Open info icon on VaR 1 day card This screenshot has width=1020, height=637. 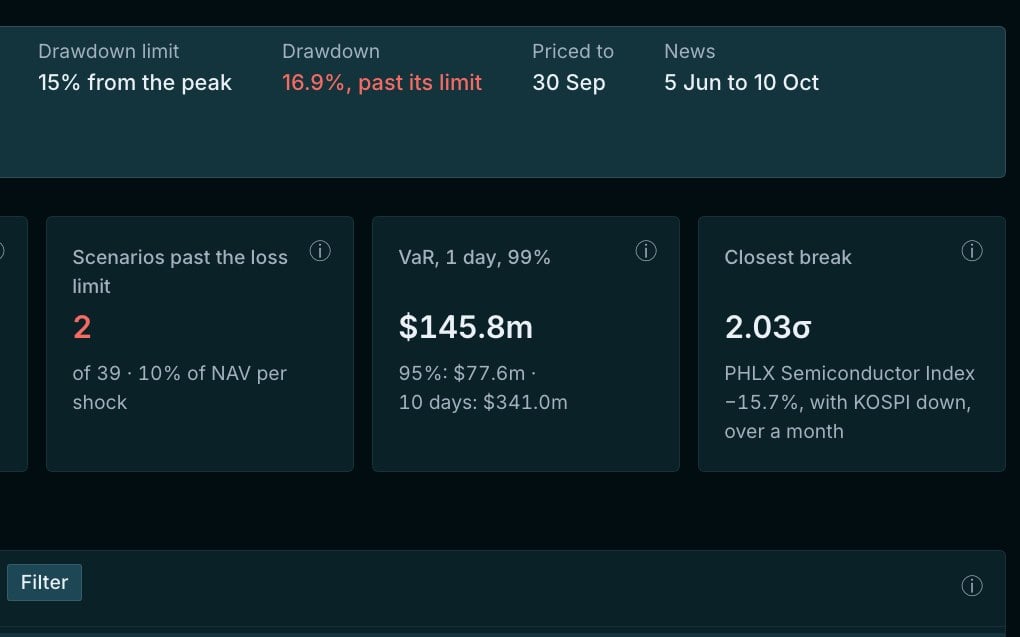click(x=646, y=251)
